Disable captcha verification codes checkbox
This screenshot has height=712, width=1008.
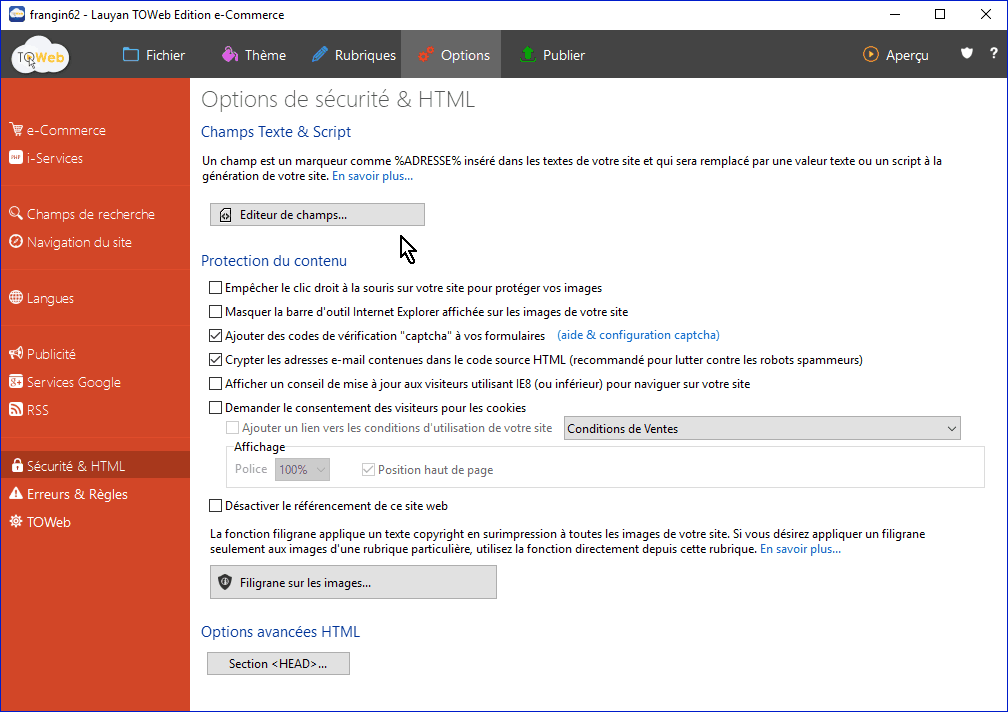point(215,336)
